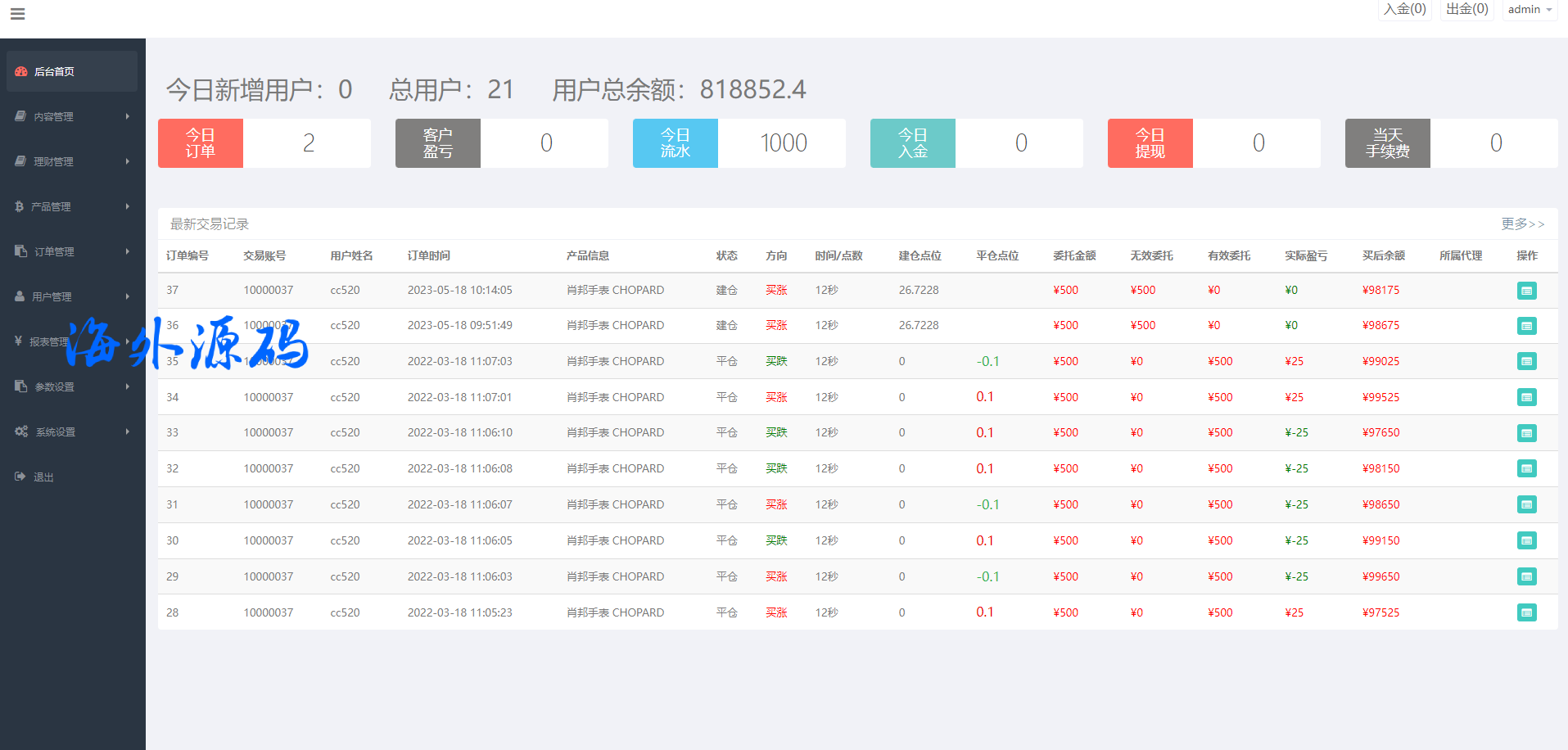Open action icon for order 34
The height and width of the screenshot is (750, 1568).
1526,398
